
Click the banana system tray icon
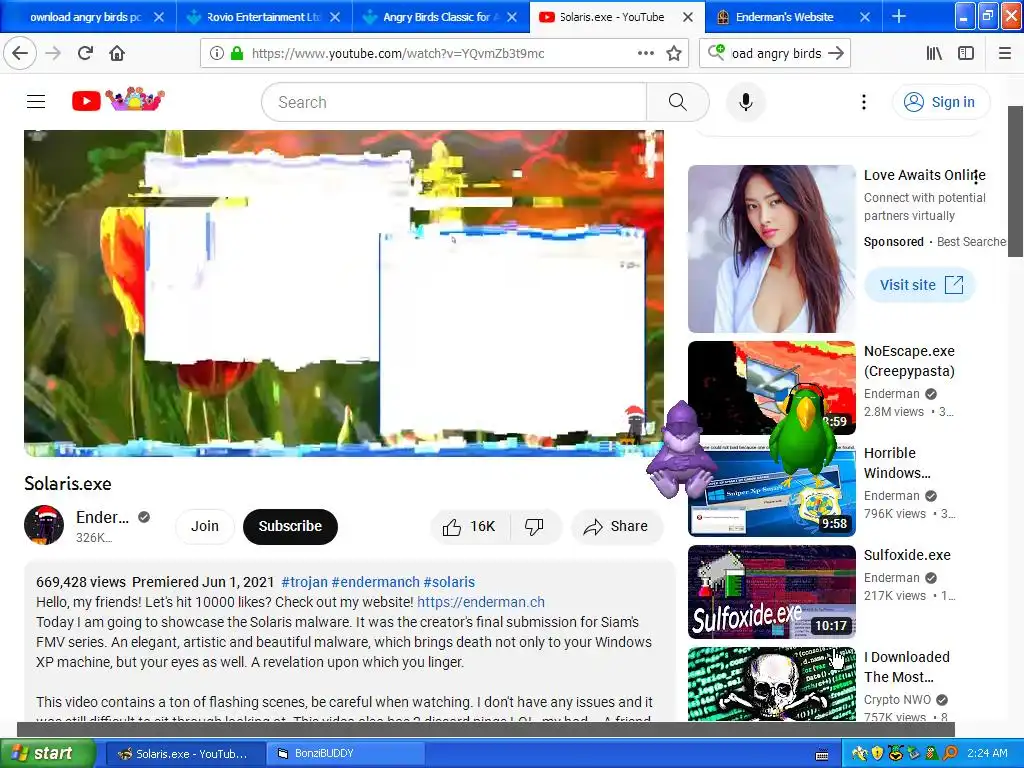click(x=859, y=754)
